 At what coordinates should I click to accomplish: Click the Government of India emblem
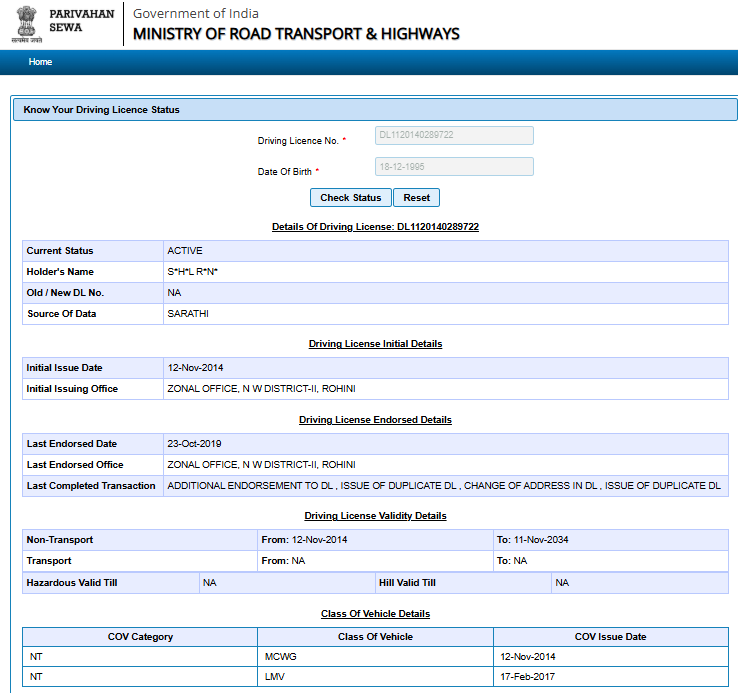pyautogui.click(x=27, y=23)
